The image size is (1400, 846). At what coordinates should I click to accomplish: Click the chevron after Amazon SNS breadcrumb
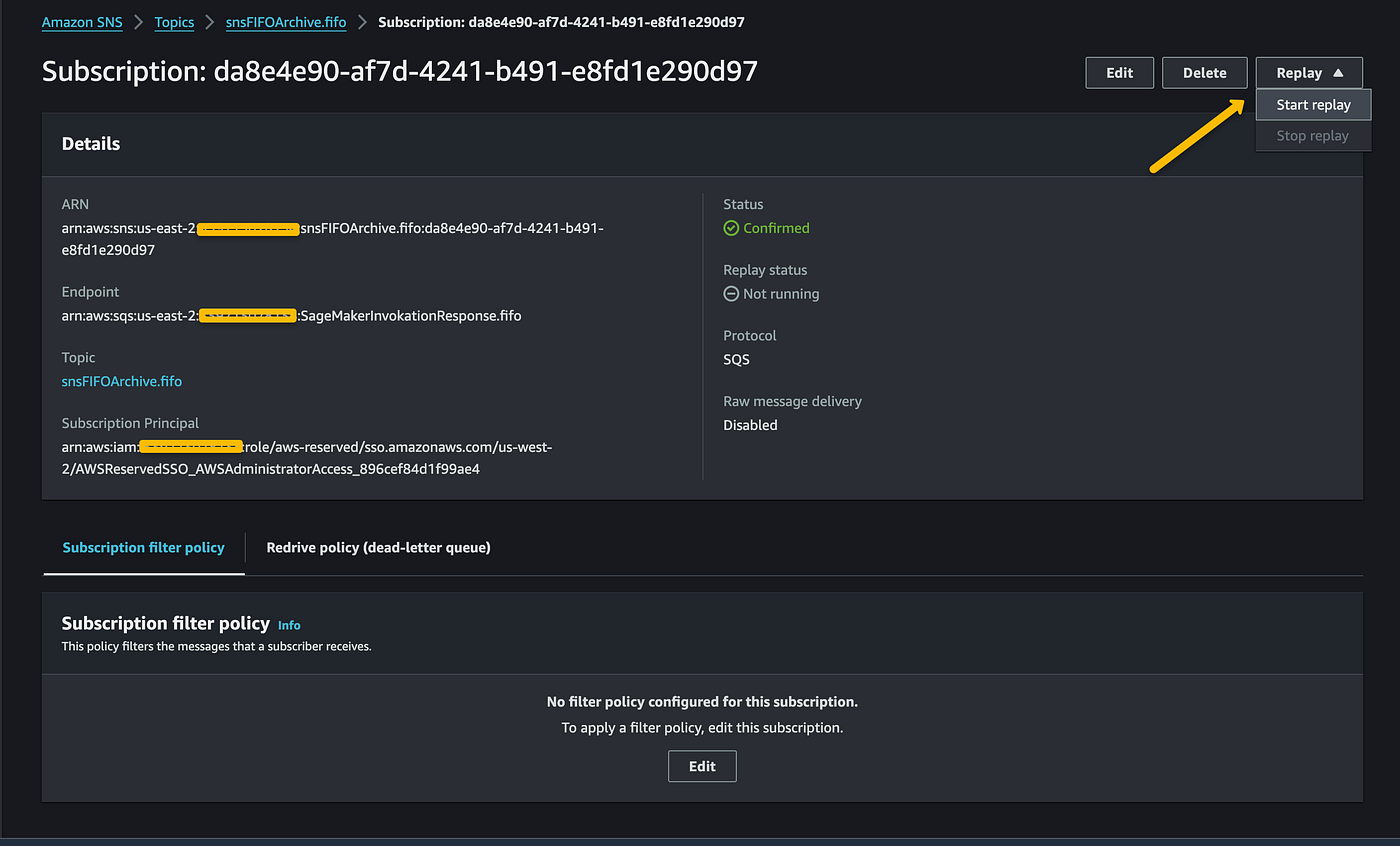point(139,22)
